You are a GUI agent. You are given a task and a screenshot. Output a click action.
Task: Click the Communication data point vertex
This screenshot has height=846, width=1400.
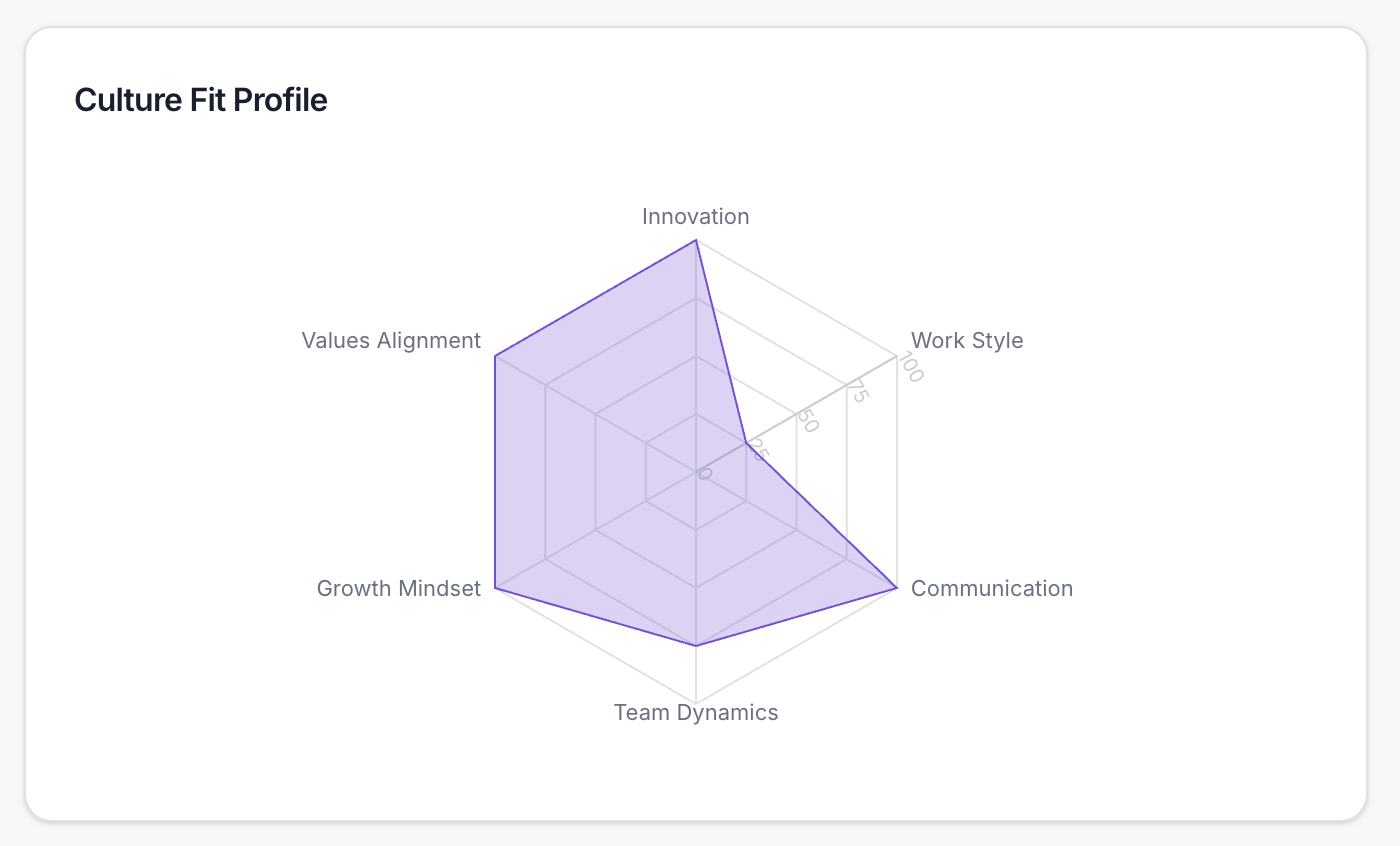pos(896,588)
